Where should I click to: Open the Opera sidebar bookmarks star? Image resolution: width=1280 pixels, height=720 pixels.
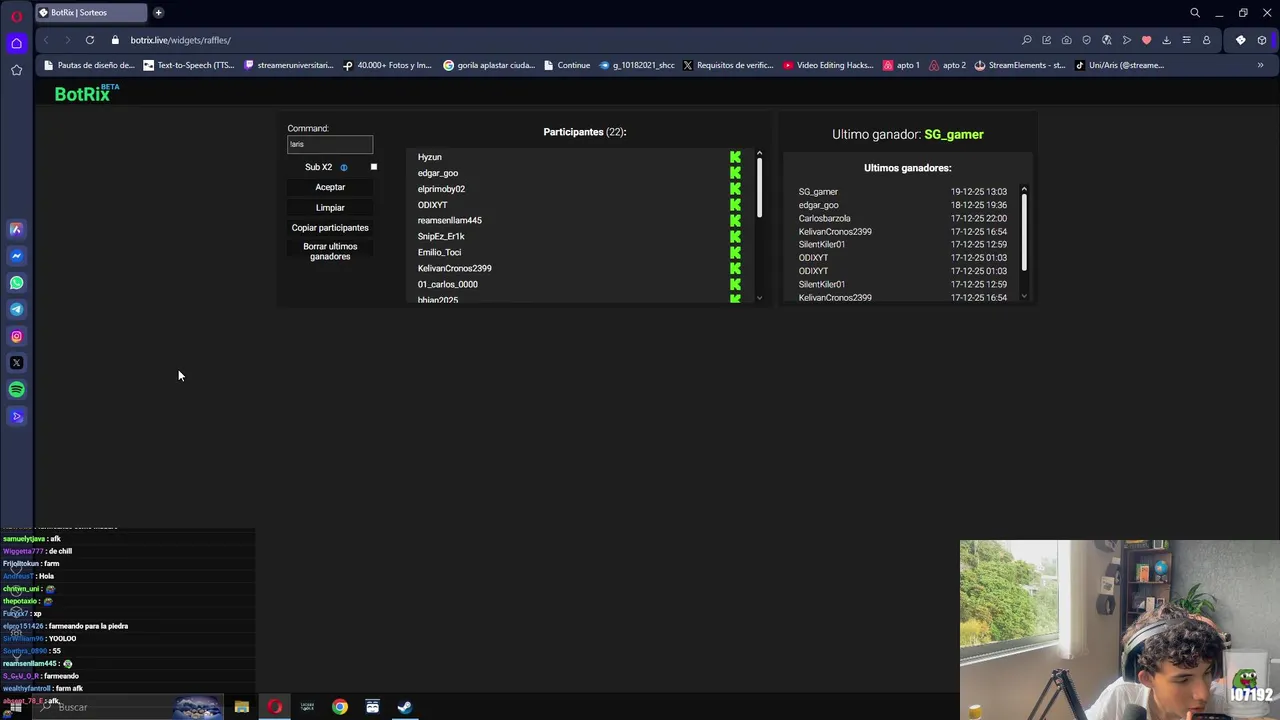point(16,70)
